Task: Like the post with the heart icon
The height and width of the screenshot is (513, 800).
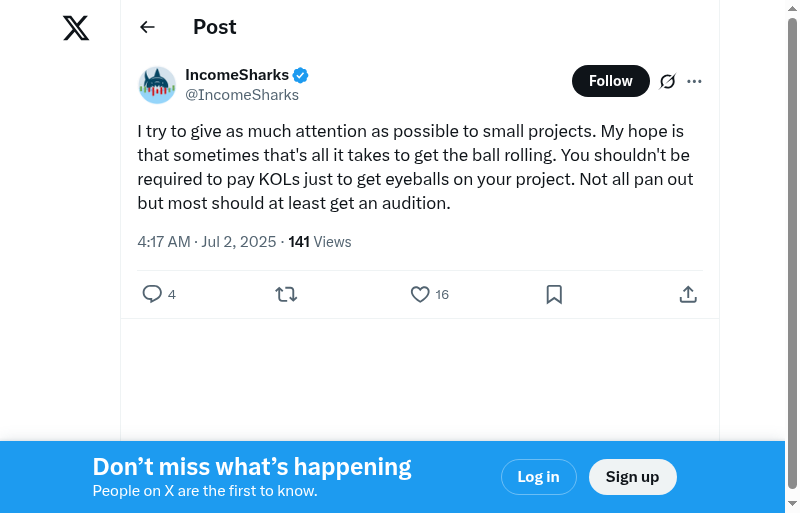Action: (x=420, y=294)
